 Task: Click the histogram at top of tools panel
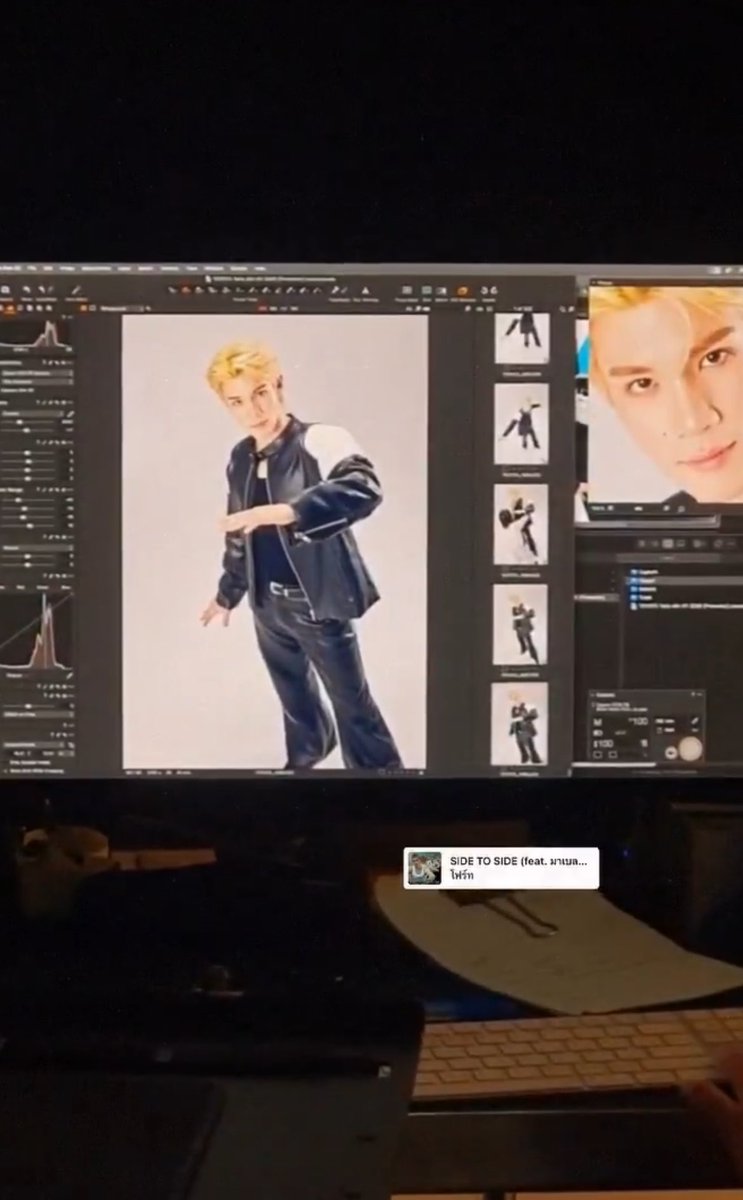[36, 335]
